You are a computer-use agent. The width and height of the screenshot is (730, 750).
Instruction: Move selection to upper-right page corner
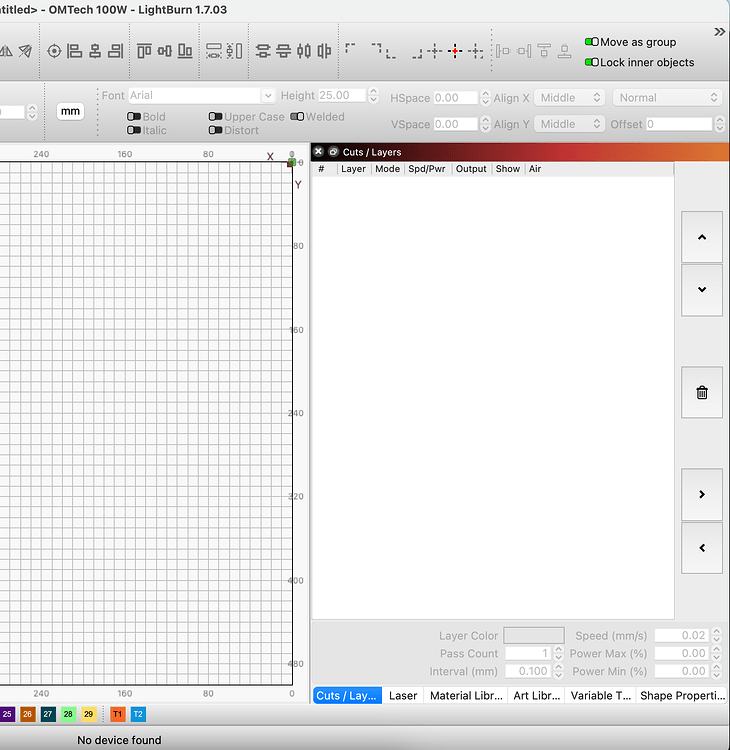(x=376, y=48)
